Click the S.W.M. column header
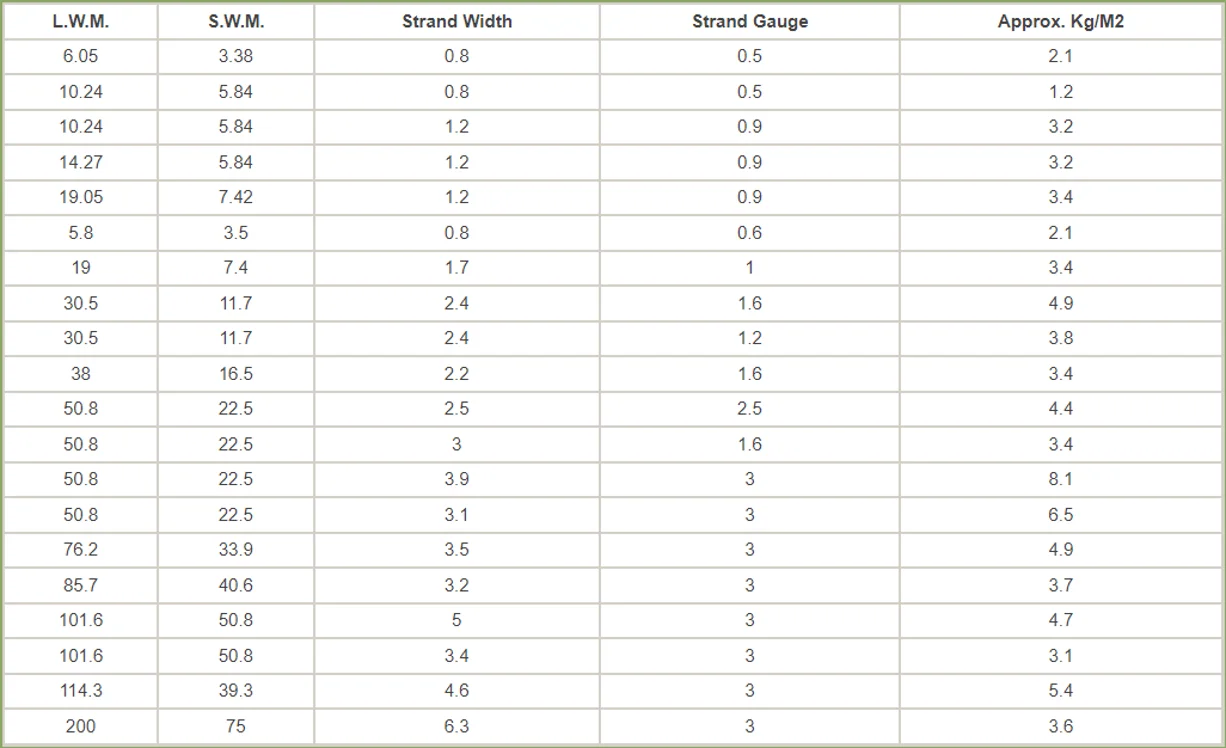1226x748 pixels. coord(236,21)
